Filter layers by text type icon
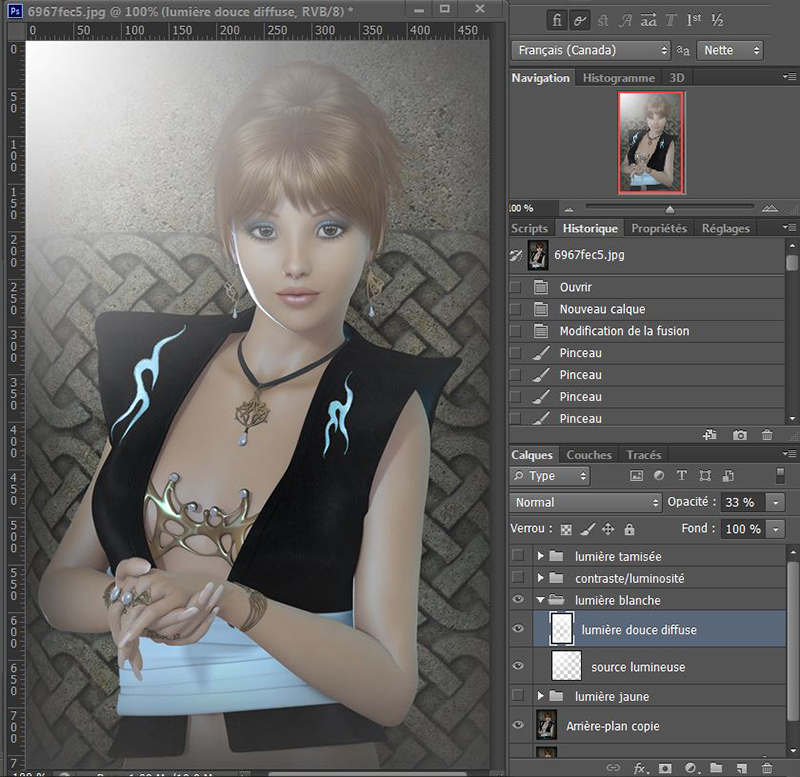Image resolution: width=800 pixels, height=777 pixels. pyautogui.click(x=682, y=477)
